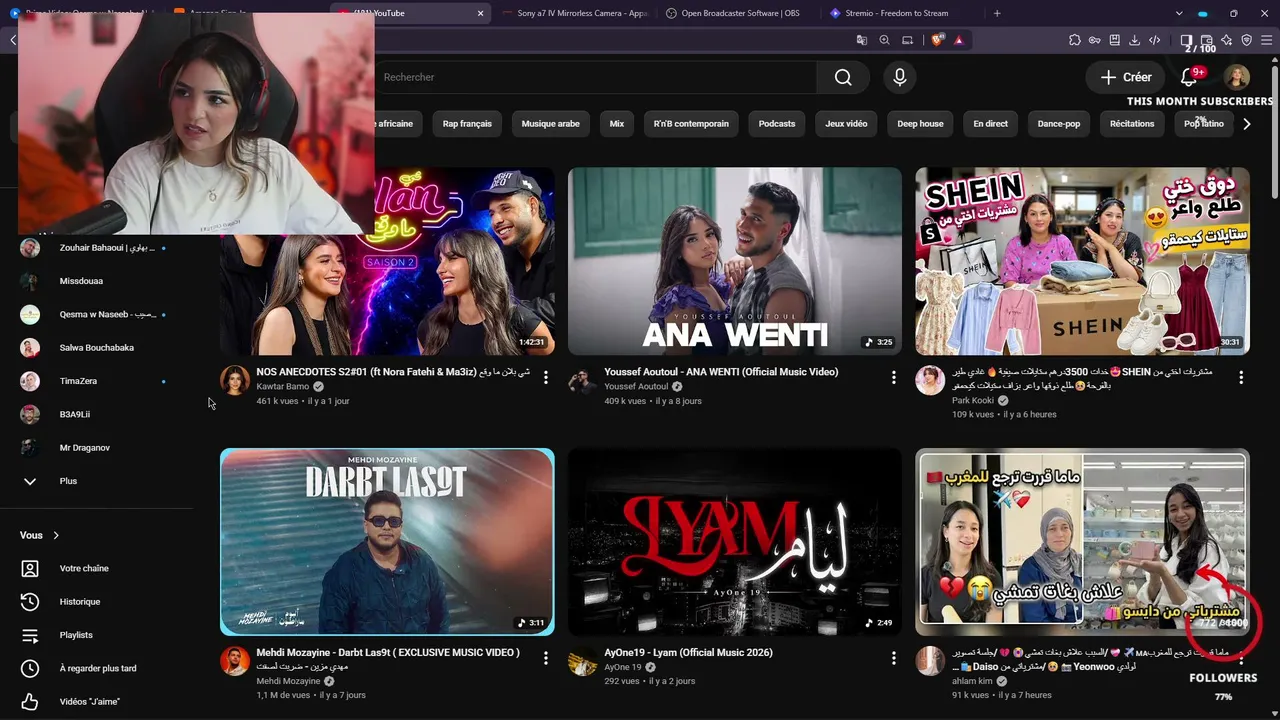Select the Rap français chip
Image resolution: width=1280 pixels, height=720 pixels.
[467, 124]
